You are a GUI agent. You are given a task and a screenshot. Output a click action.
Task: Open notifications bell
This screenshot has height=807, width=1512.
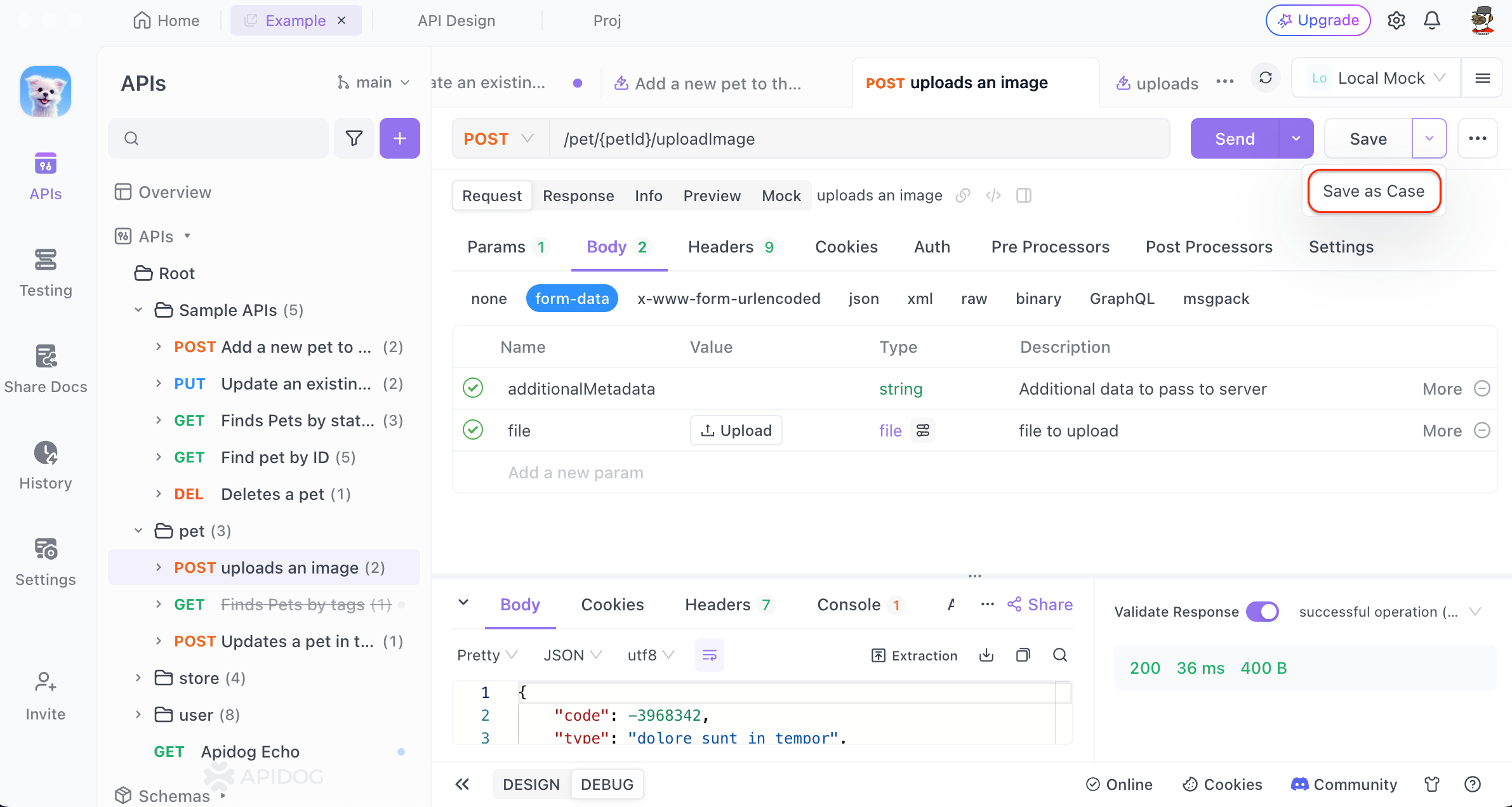click(x=1432, y=21)
